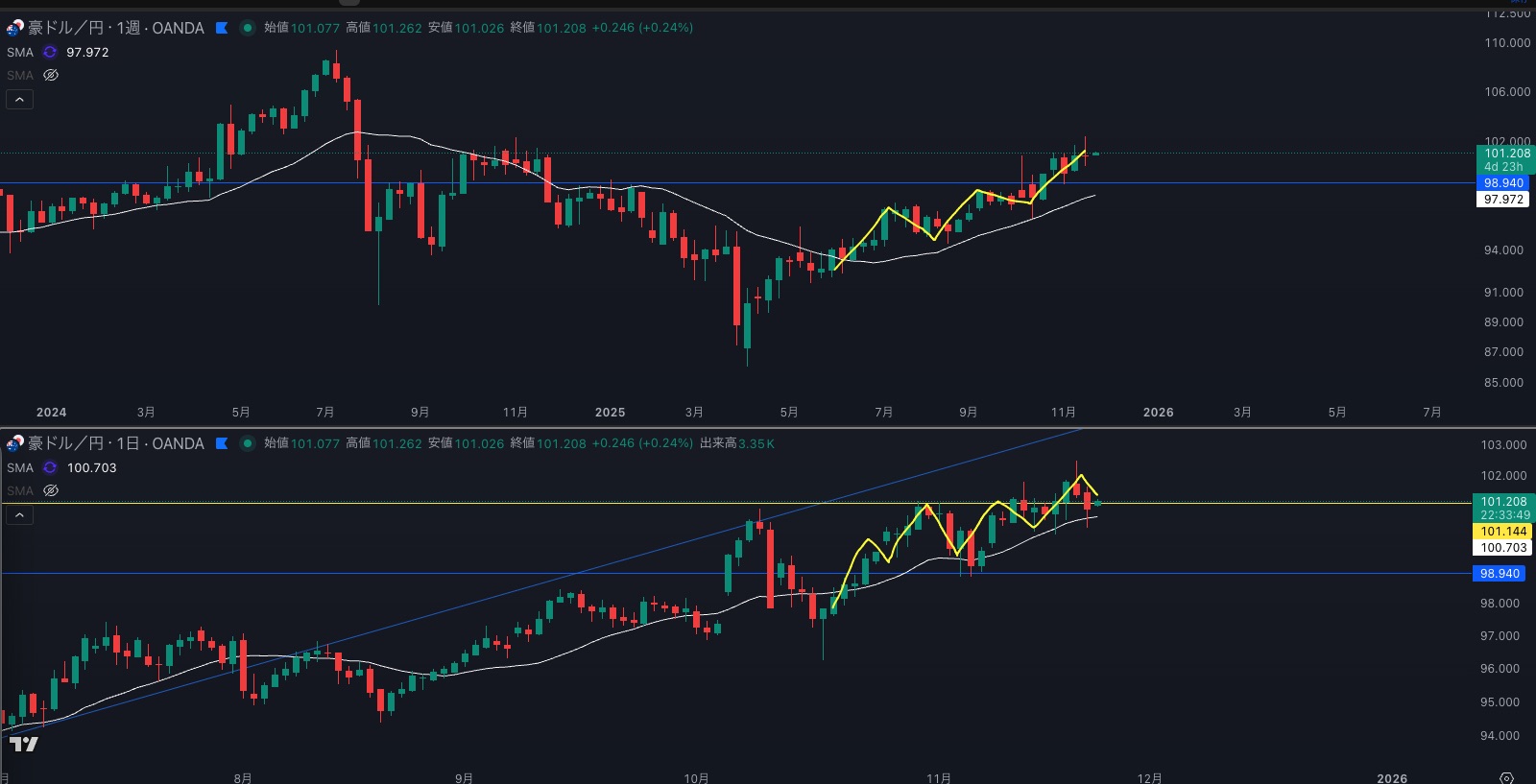Click the blue 98.940 price label in daily chart
This screenshot has width=1536, height=784.
[x=1499, y=573]
